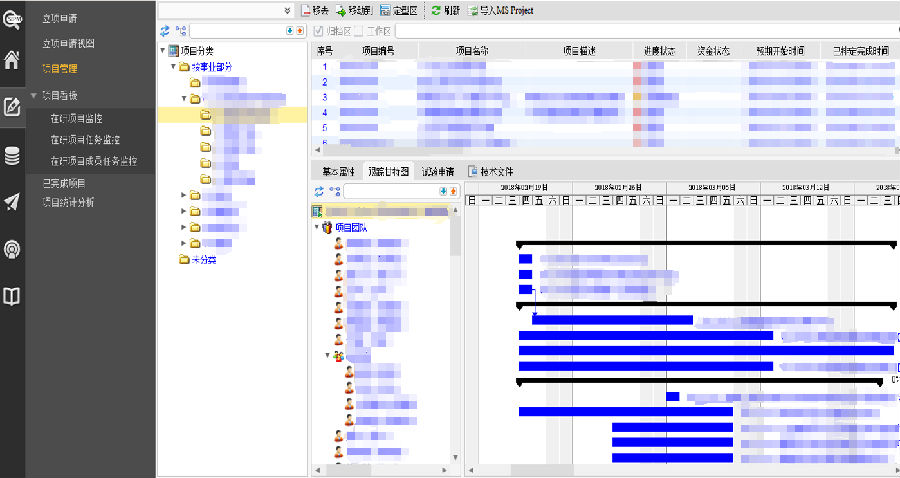
Task: Collapse the sub-group under 项目团队
Action: pyautogui.click(x=328, y=356)
